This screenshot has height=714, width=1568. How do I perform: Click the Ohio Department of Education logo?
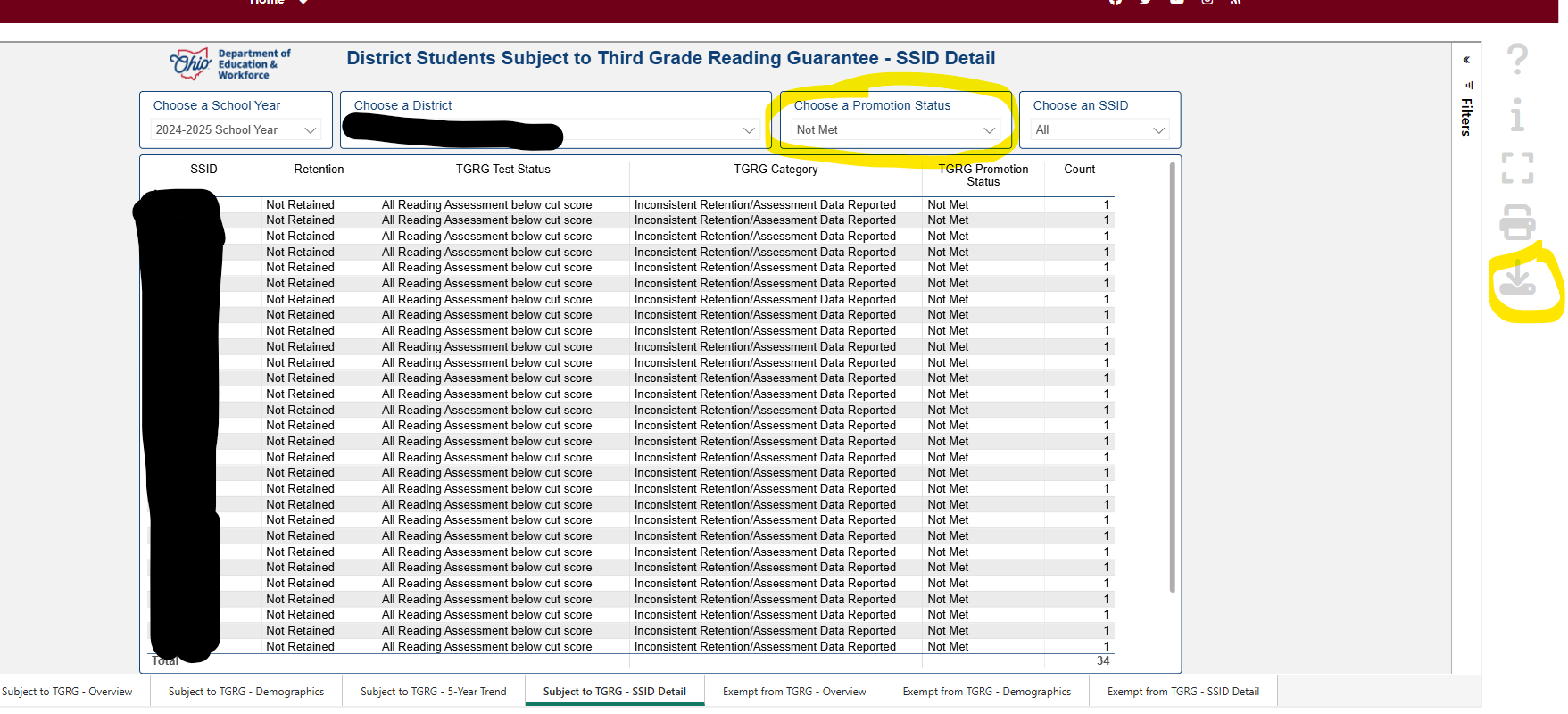tap(230, 64)
